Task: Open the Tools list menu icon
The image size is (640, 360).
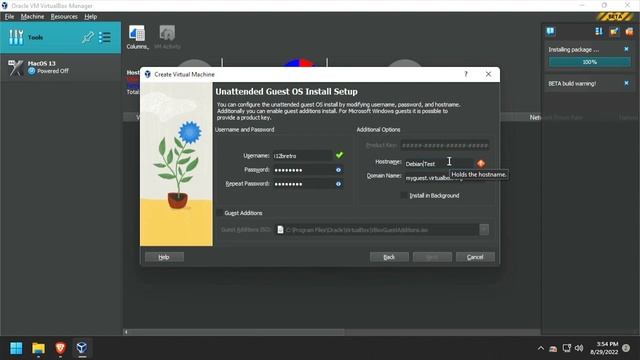Action: pos(105,38)
